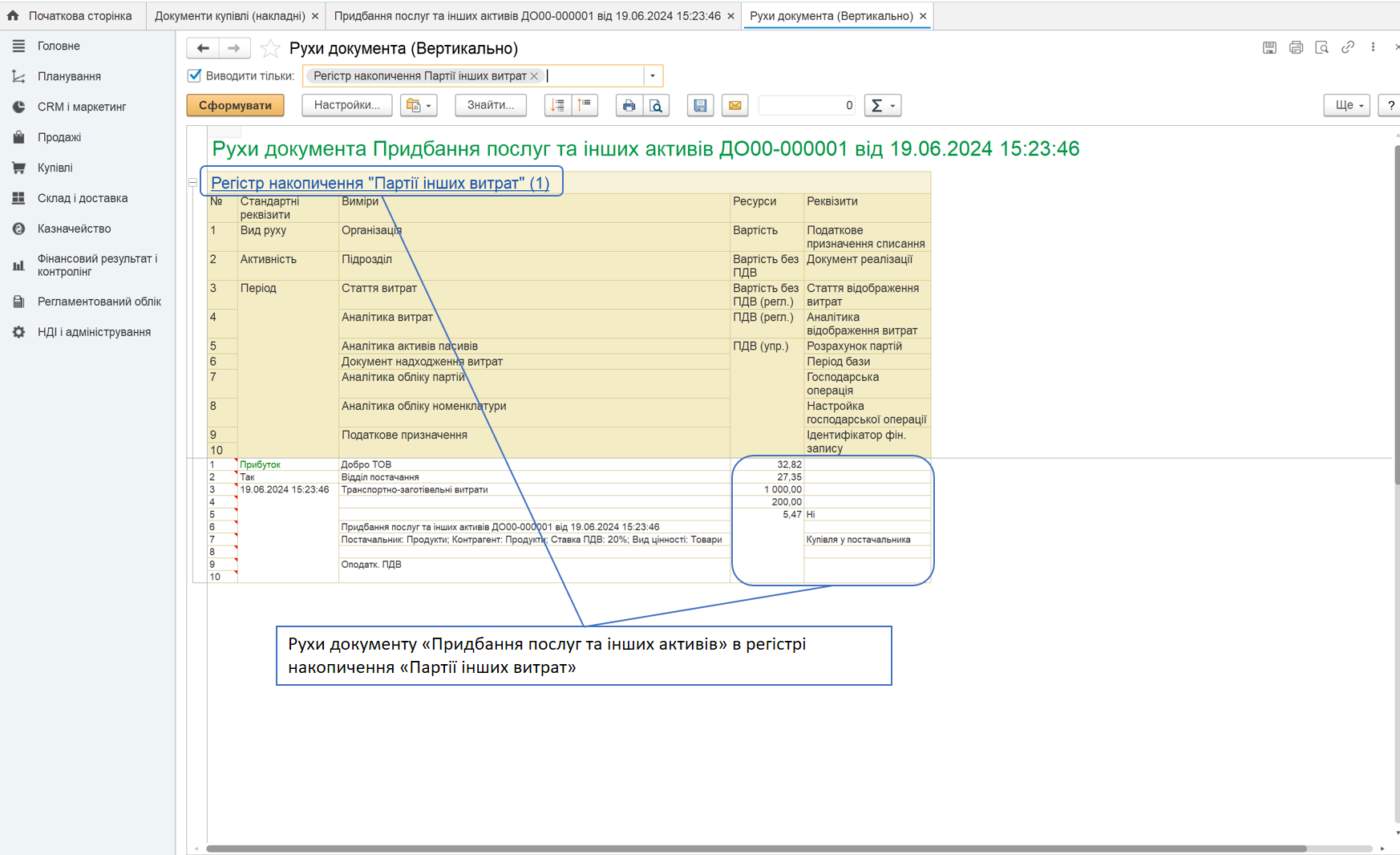Add report to favorites with star icon

[270, 48]
